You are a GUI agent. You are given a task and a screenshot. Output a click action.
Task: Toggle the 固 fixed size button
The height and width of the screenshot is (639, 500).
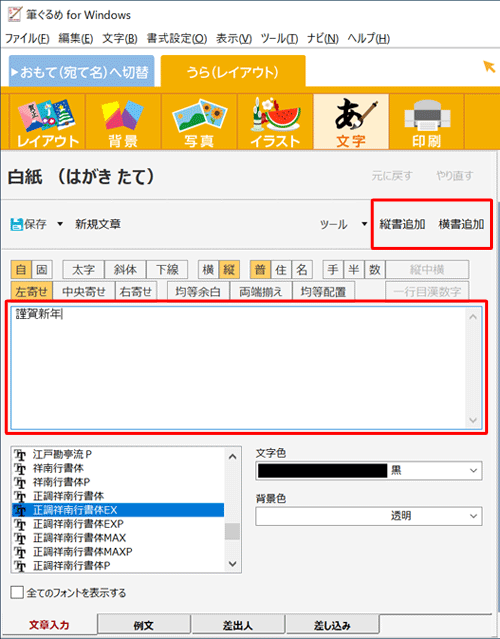coord(42,269)
